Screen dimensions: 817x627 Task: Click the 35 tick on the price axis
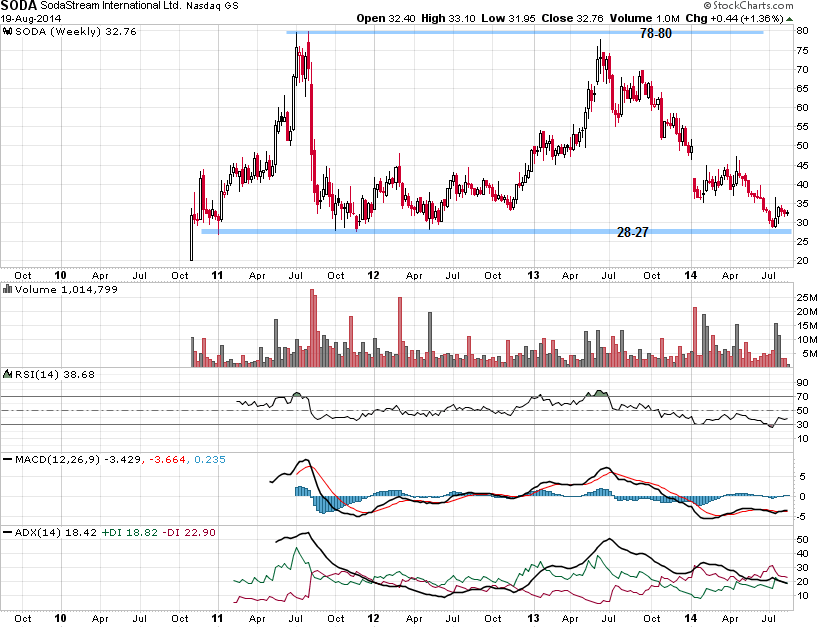click(802, 204)
